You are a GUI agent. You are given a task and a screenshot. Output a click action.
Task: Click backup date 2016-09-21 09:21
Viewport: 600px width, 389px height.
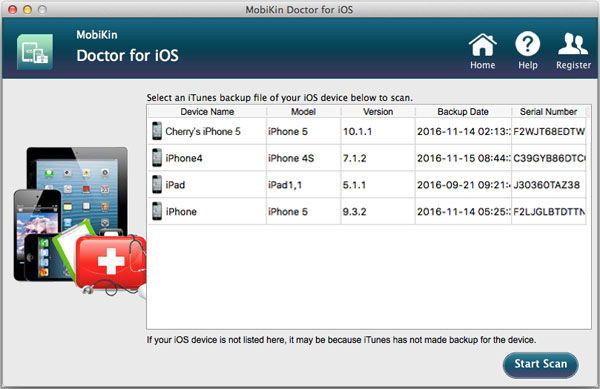tap(463, 185)
